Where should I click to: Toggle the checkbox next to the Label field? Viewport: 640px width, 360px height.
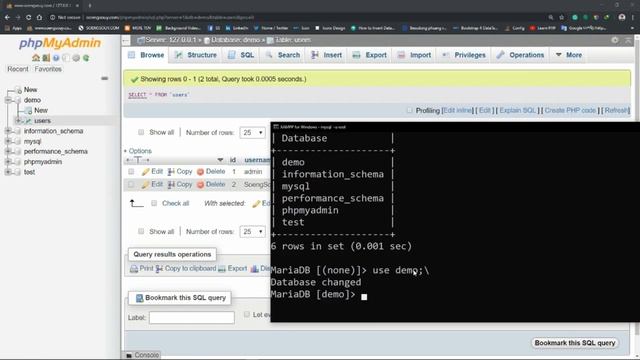tap(247, 314)
